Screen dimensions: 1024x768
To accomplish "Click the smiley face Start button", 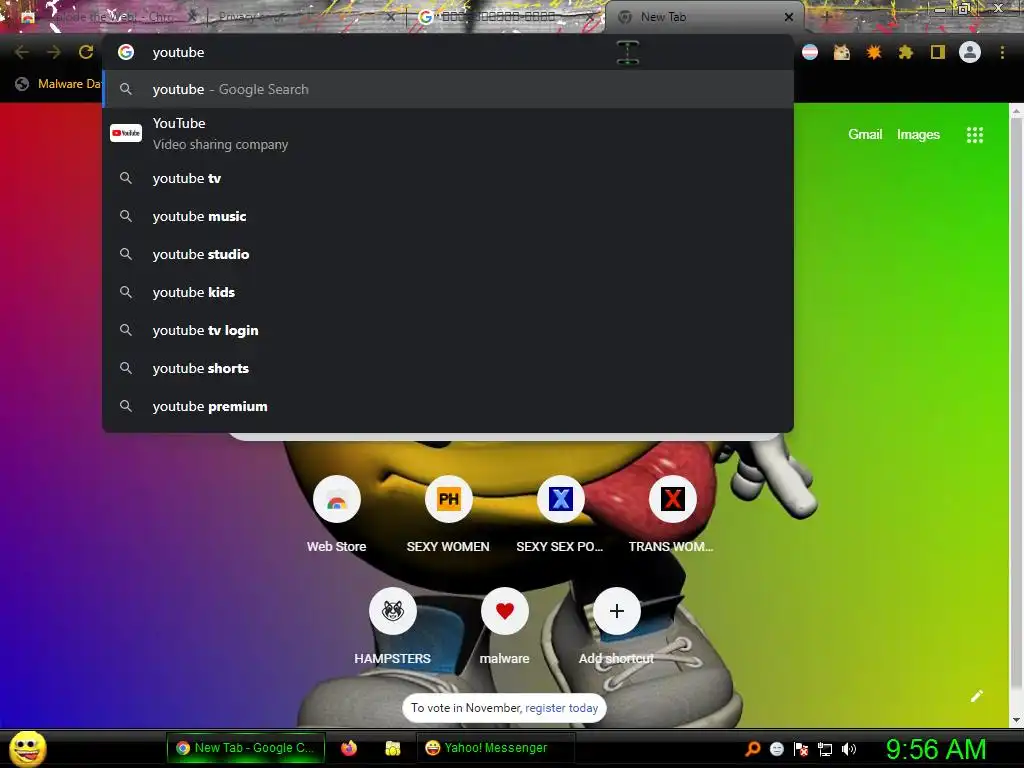I will (x=27, y=748).
